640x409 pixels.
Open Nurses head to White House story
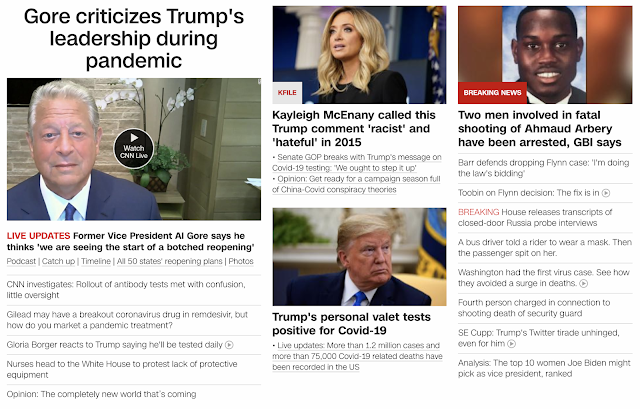coord(122,369)
